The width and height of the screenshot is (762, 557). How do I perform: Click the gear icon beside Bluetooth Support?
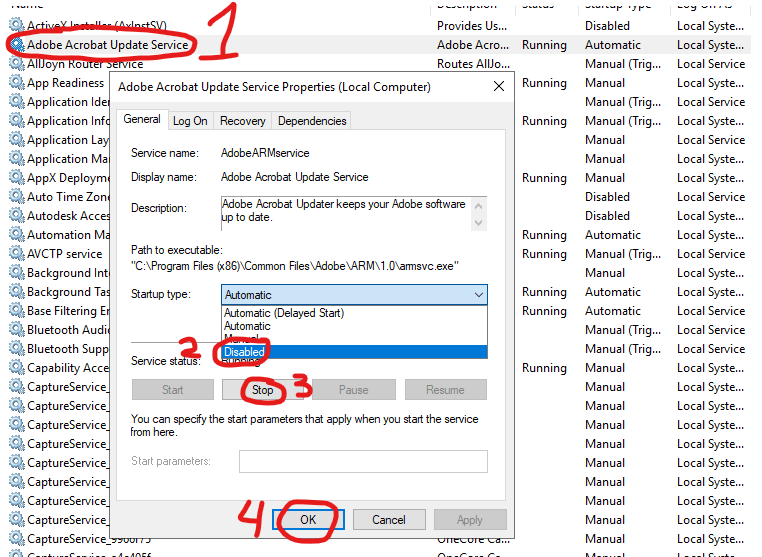17,348
